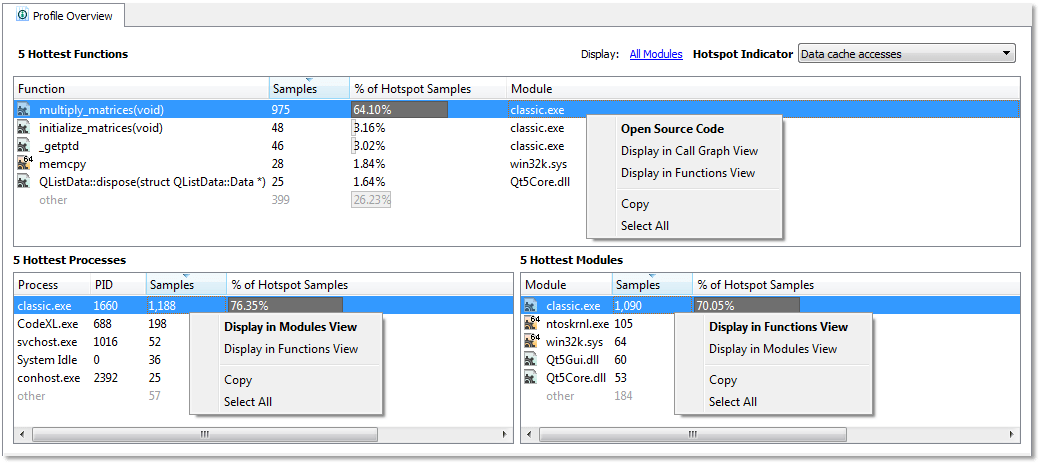Screen dimensions: 1041x465
Task: Click the Hottest Modules scrollbar left arrow
Action: tap(530, 434)
